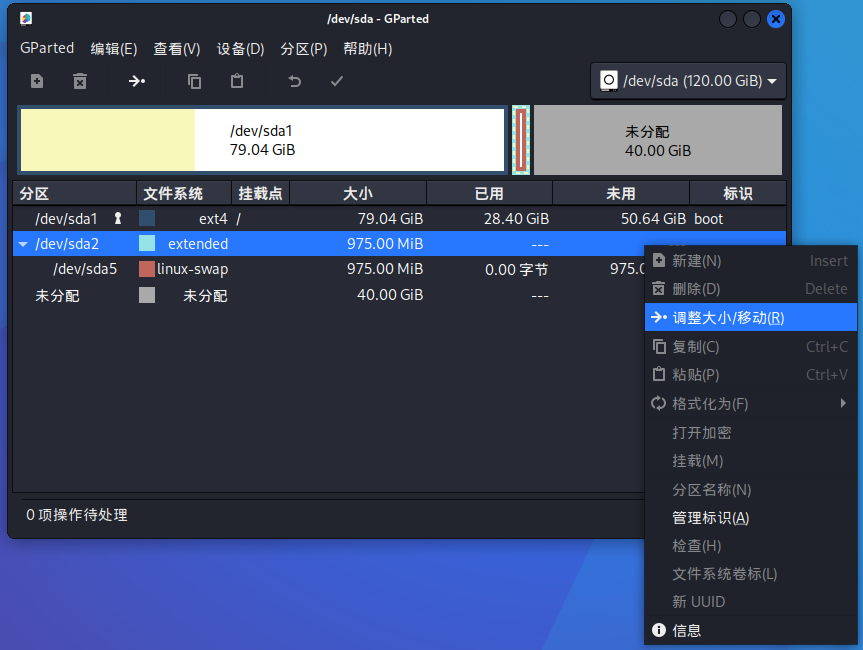The image size is (863, 650).
Task: Choose 新 UUID in context menu
Action: [751, 602]
